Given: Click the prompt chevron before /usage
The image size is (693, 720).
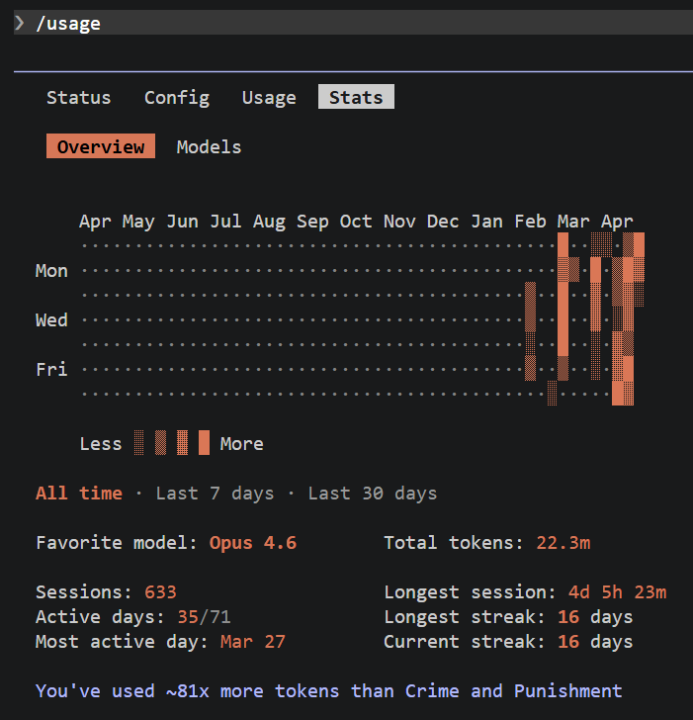Looking at the screenshot, I should [20, 23].
